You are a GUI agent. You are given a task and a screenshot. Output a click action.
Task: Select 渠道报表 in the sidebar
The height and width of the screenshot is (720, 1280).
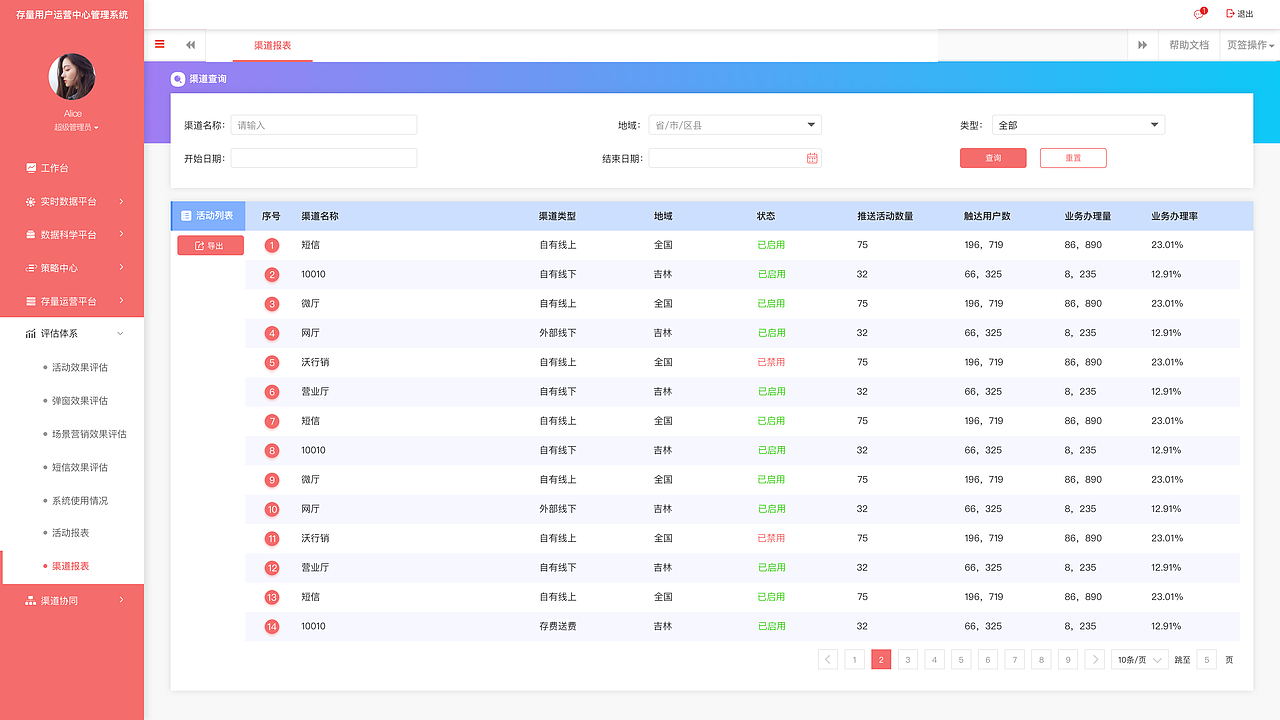click(72, 566)
